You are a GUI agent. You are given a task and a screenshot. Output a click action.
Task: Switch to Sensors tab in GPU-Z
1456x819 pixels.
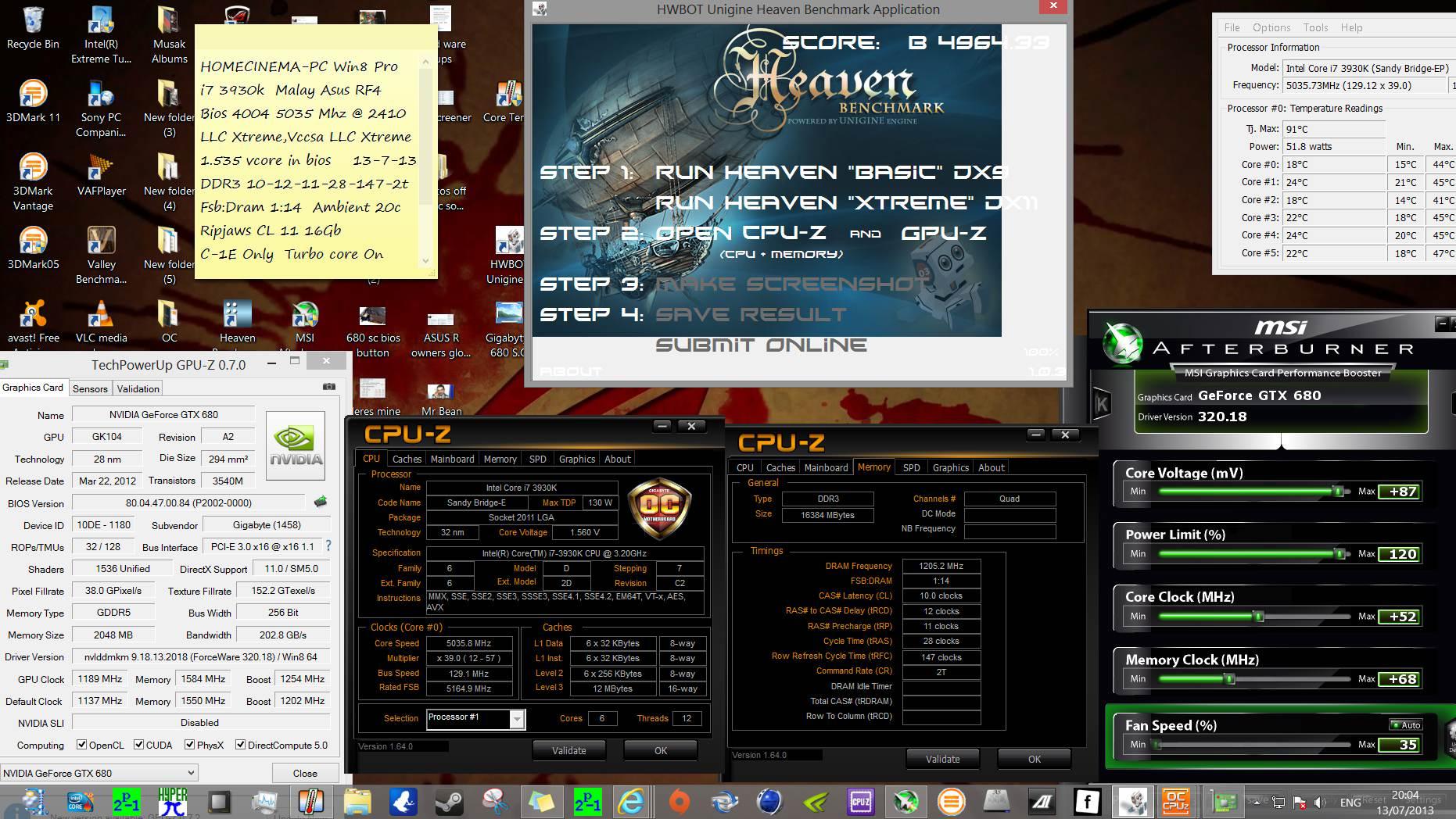click(90, 388)
